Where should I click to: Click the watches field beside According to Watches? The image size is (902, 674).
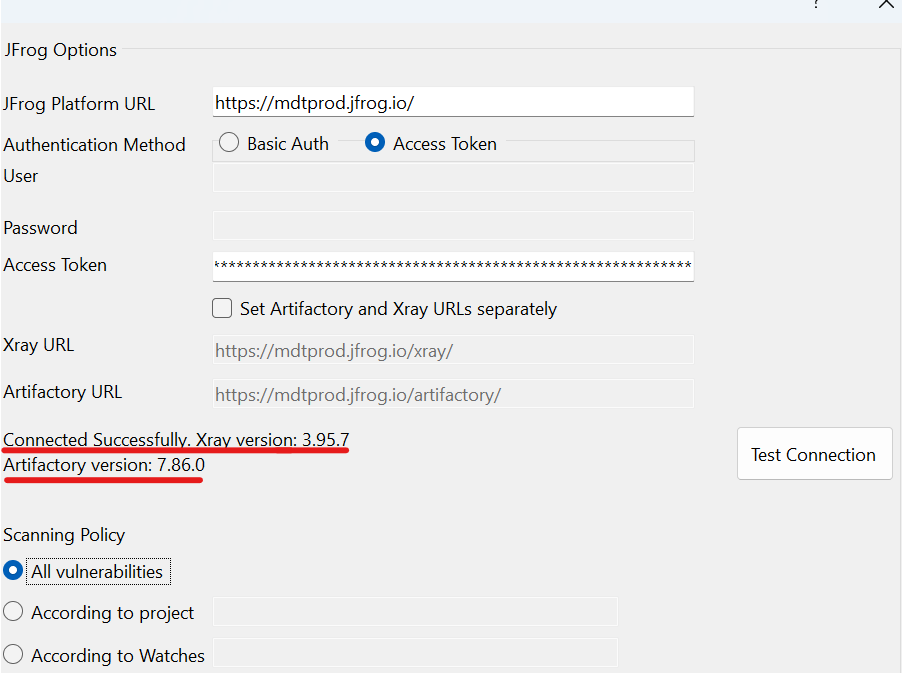tap(415, 653)
